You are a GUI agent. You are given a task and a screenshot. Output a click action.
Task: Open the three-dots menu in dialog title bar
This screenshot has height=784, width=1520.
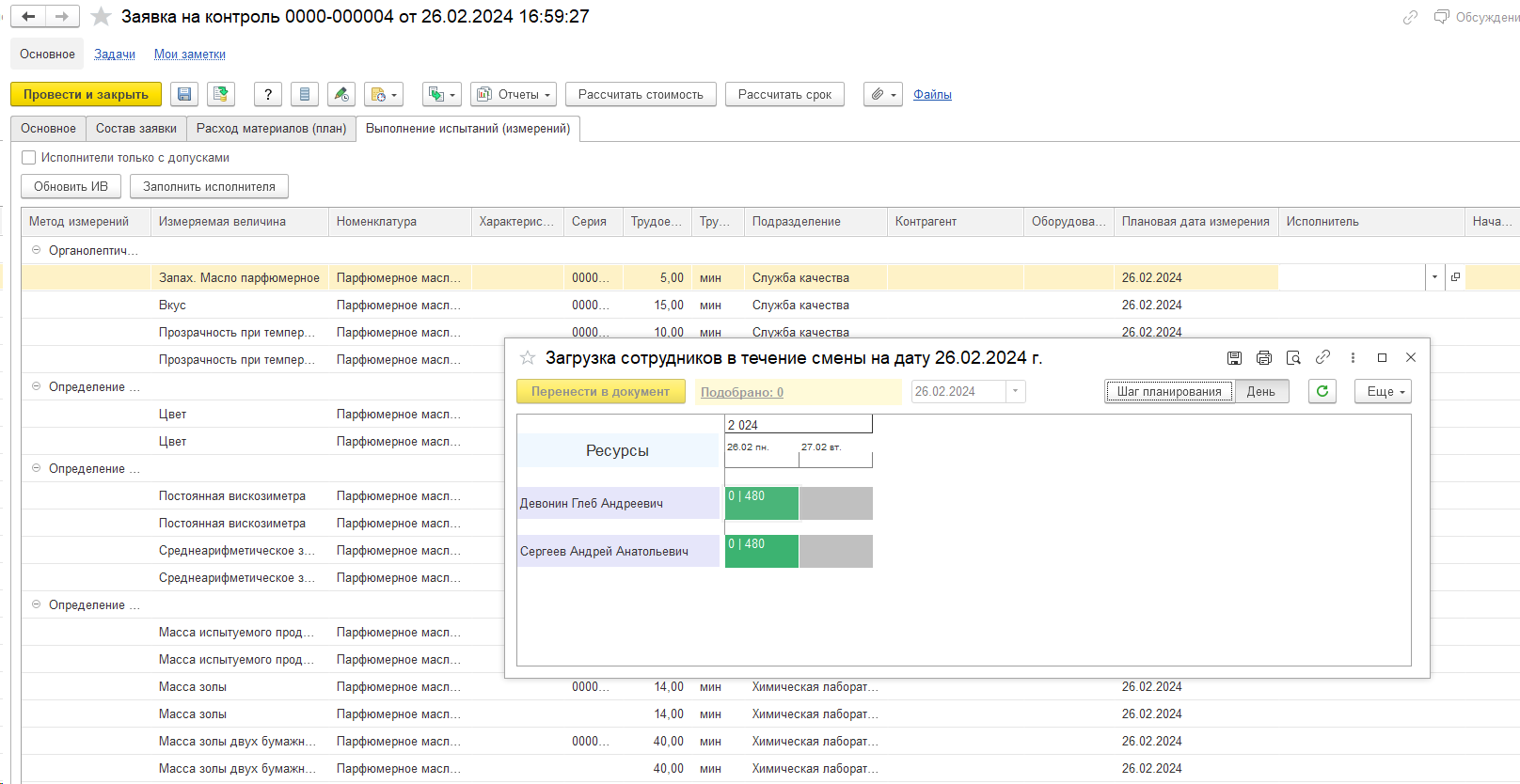(1353, 357)
